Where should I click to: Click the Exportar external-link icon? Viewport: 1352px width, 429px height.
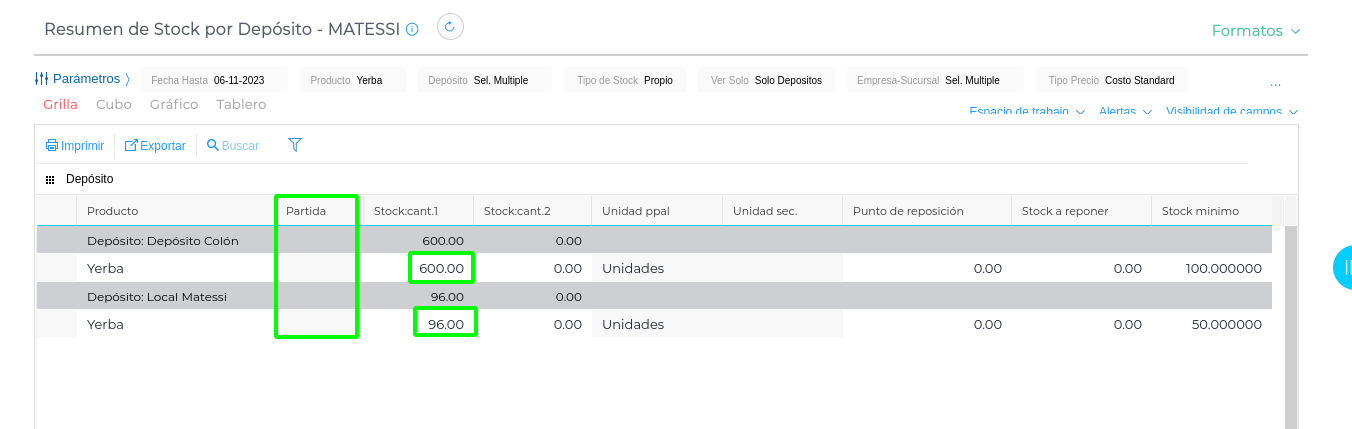coord(131,146)
